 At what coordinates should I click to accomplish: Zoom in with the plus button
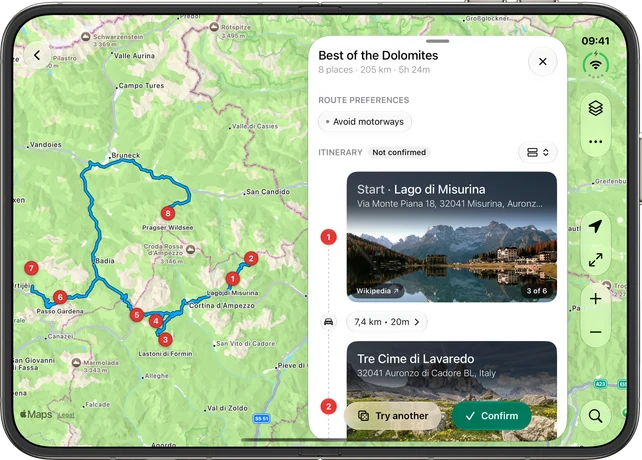pyautogui.click(x=595, y=299)
